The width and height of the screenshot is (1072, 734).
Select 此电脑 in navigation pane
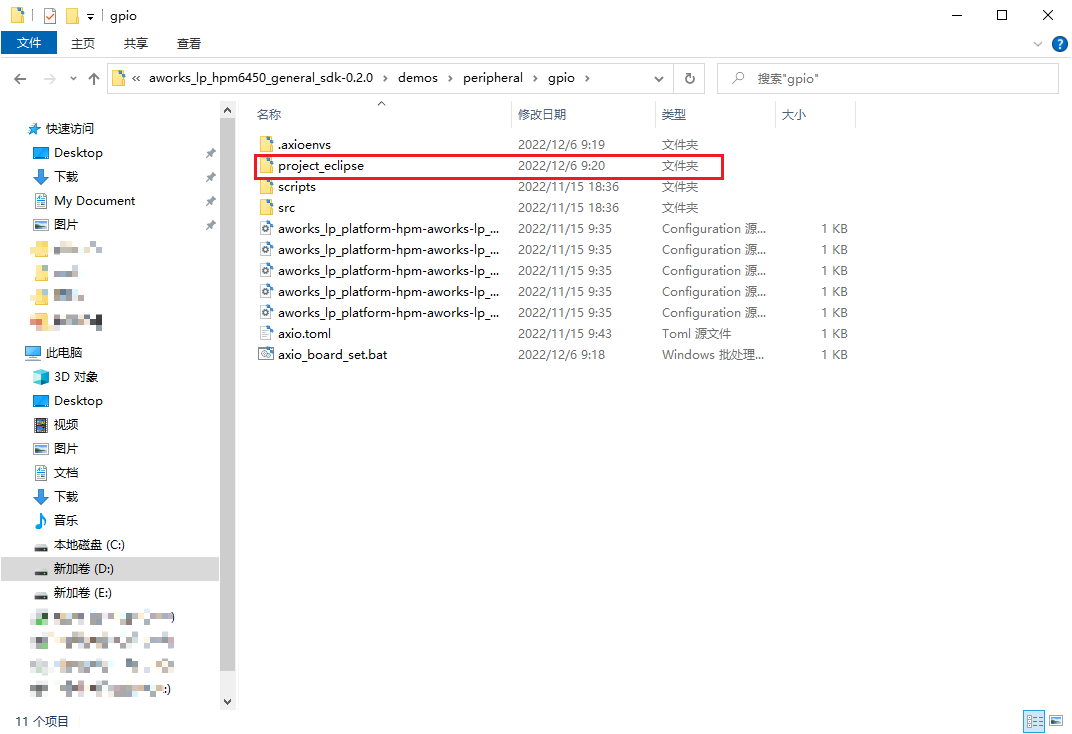click(x=64, y=353)
